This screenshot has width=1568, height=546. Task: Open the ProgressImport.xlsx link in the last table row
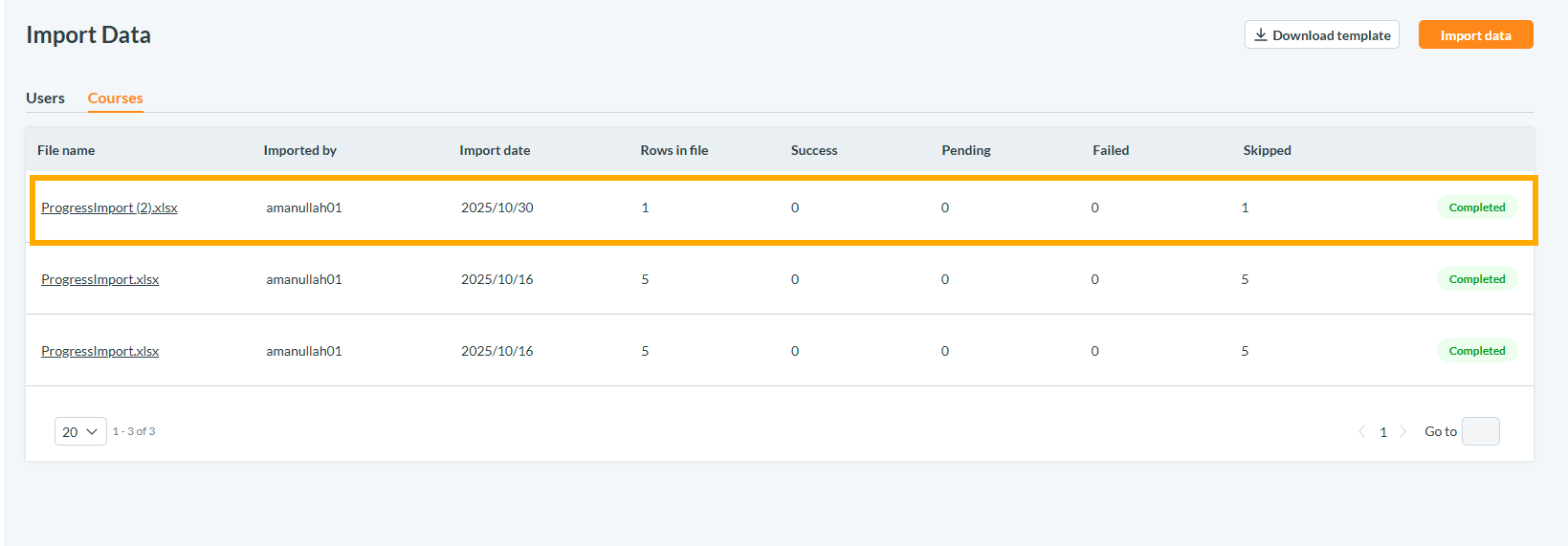coord(99,351)
